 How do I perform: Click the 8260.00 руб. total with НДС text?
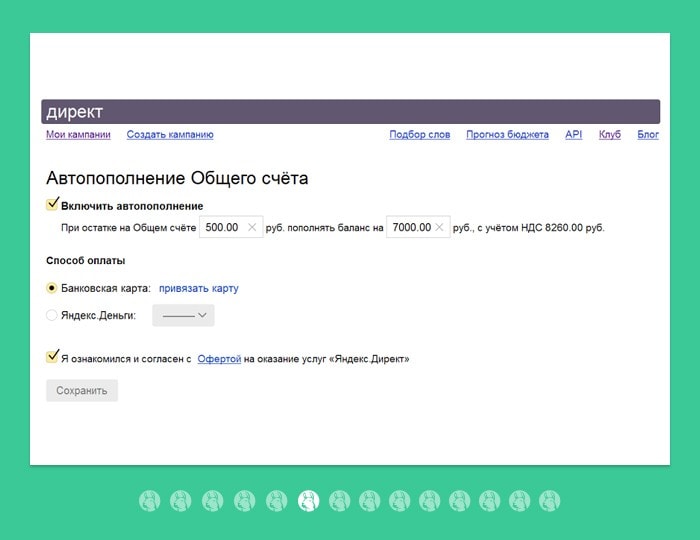[x=574, y=228]
